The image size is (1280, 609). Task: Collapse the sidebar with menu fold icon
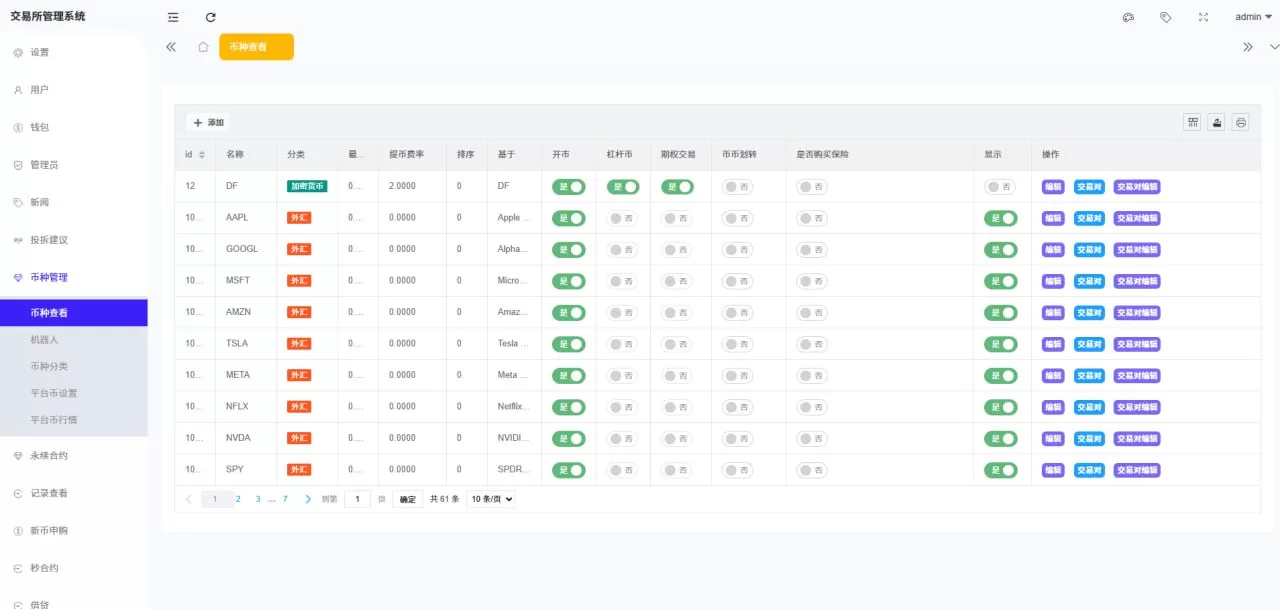173,17
